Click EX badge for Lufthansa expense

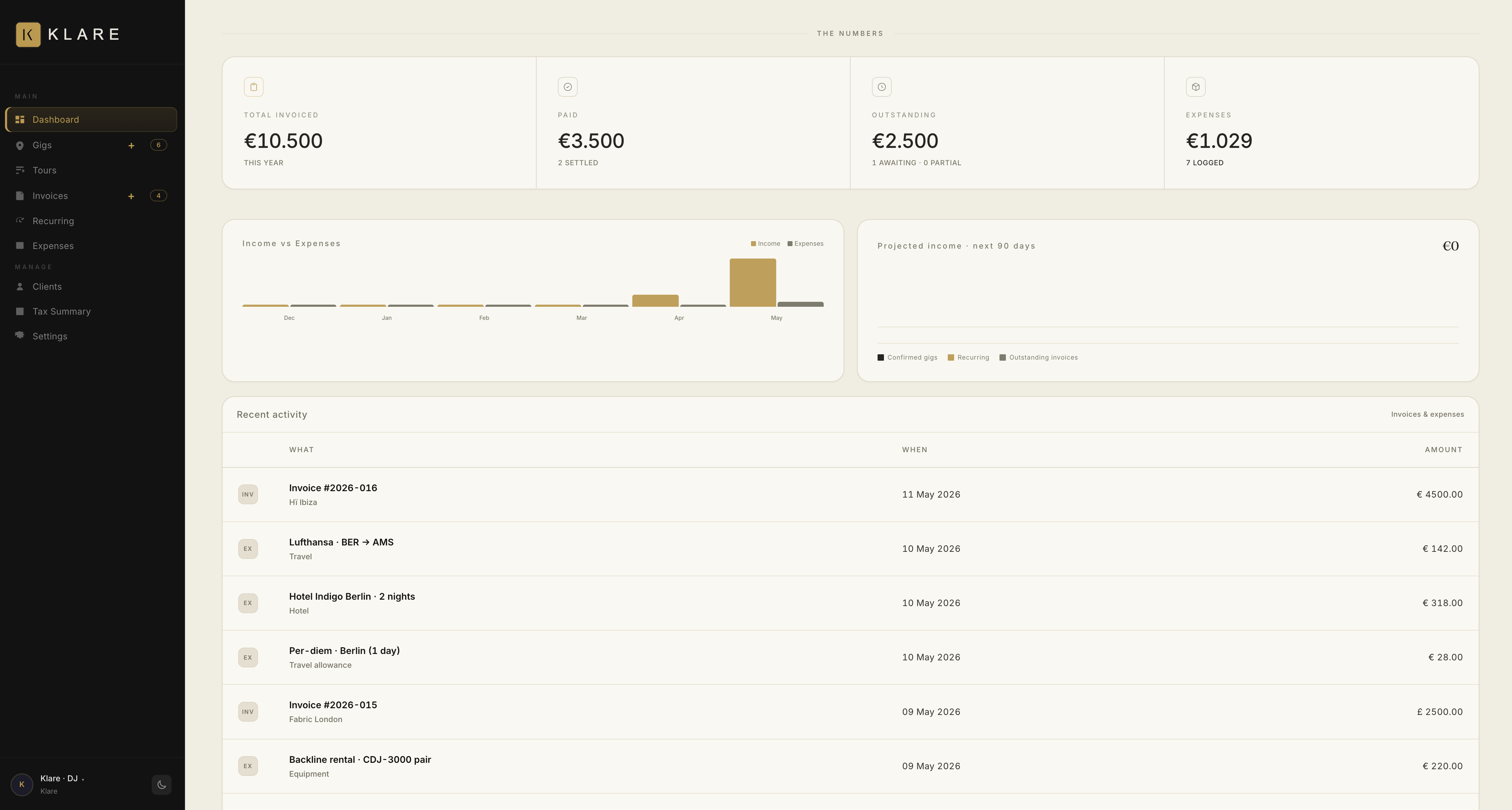click(248, 549)
